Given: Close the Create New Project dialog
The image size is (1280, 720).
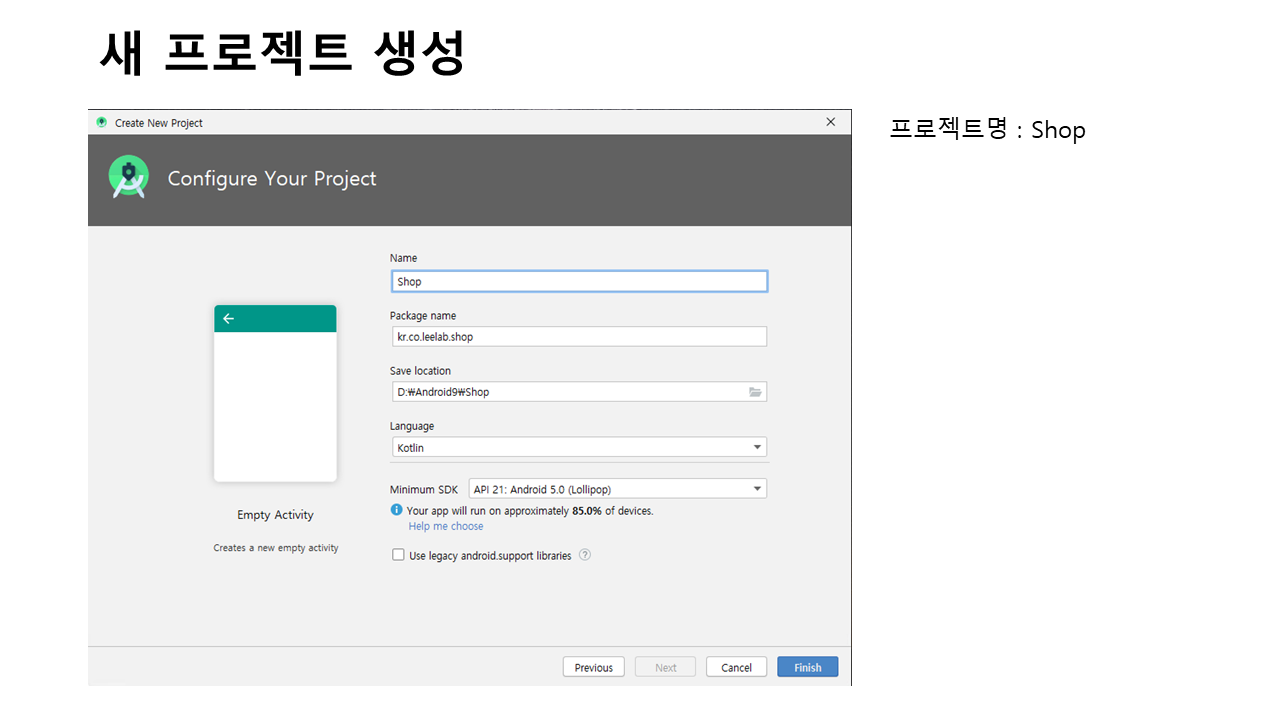Looking at the screenshot, I should [x=830, y=122].
